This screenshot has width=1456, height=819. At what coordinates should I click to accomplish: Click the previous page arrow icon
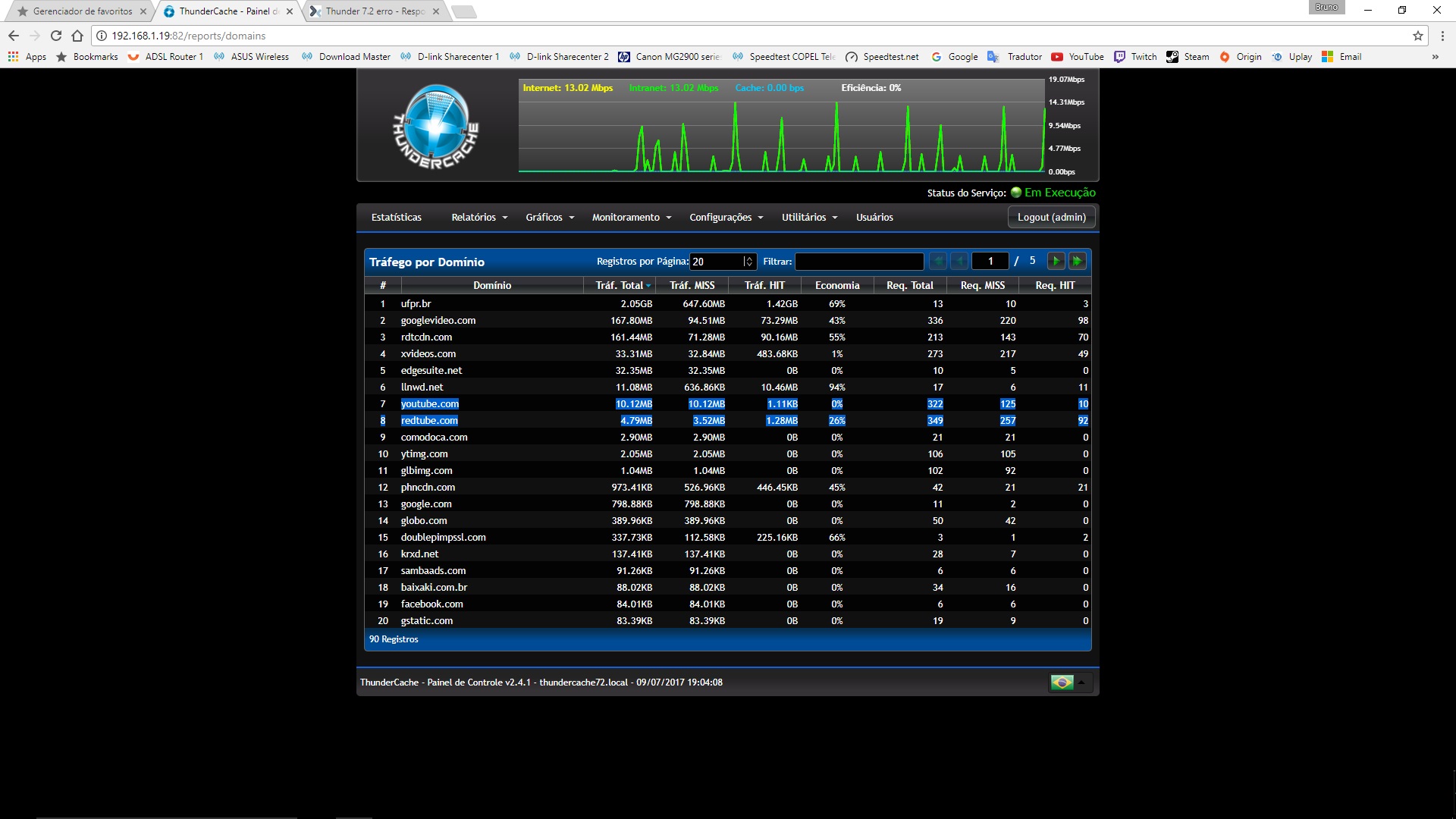[x=959, y=261]
